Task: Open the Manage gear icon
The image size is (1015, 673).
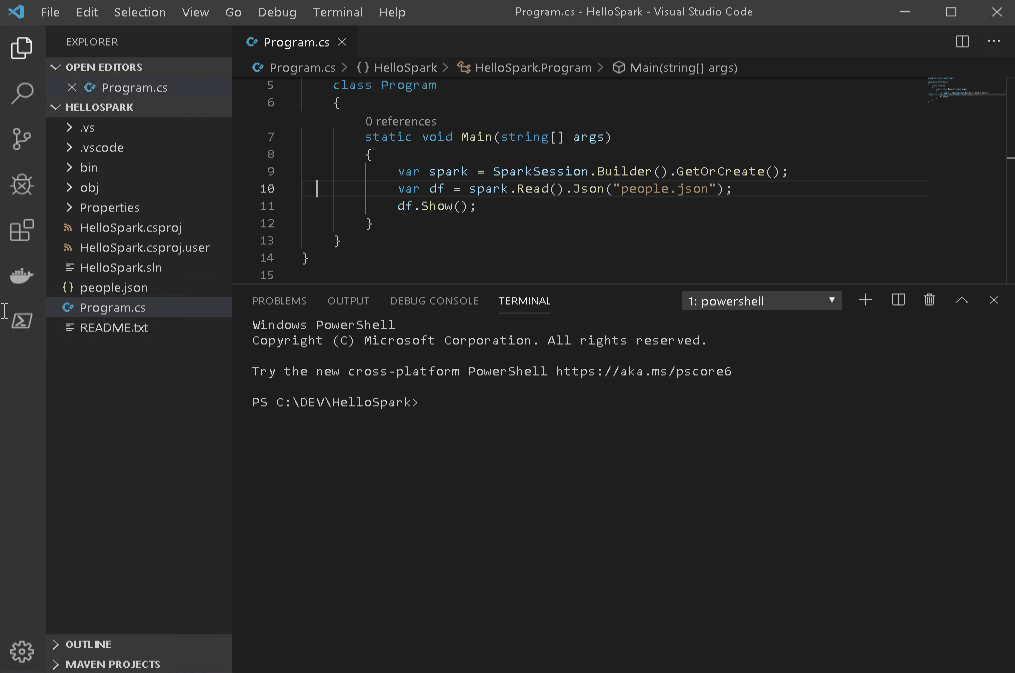Action: 22,652
